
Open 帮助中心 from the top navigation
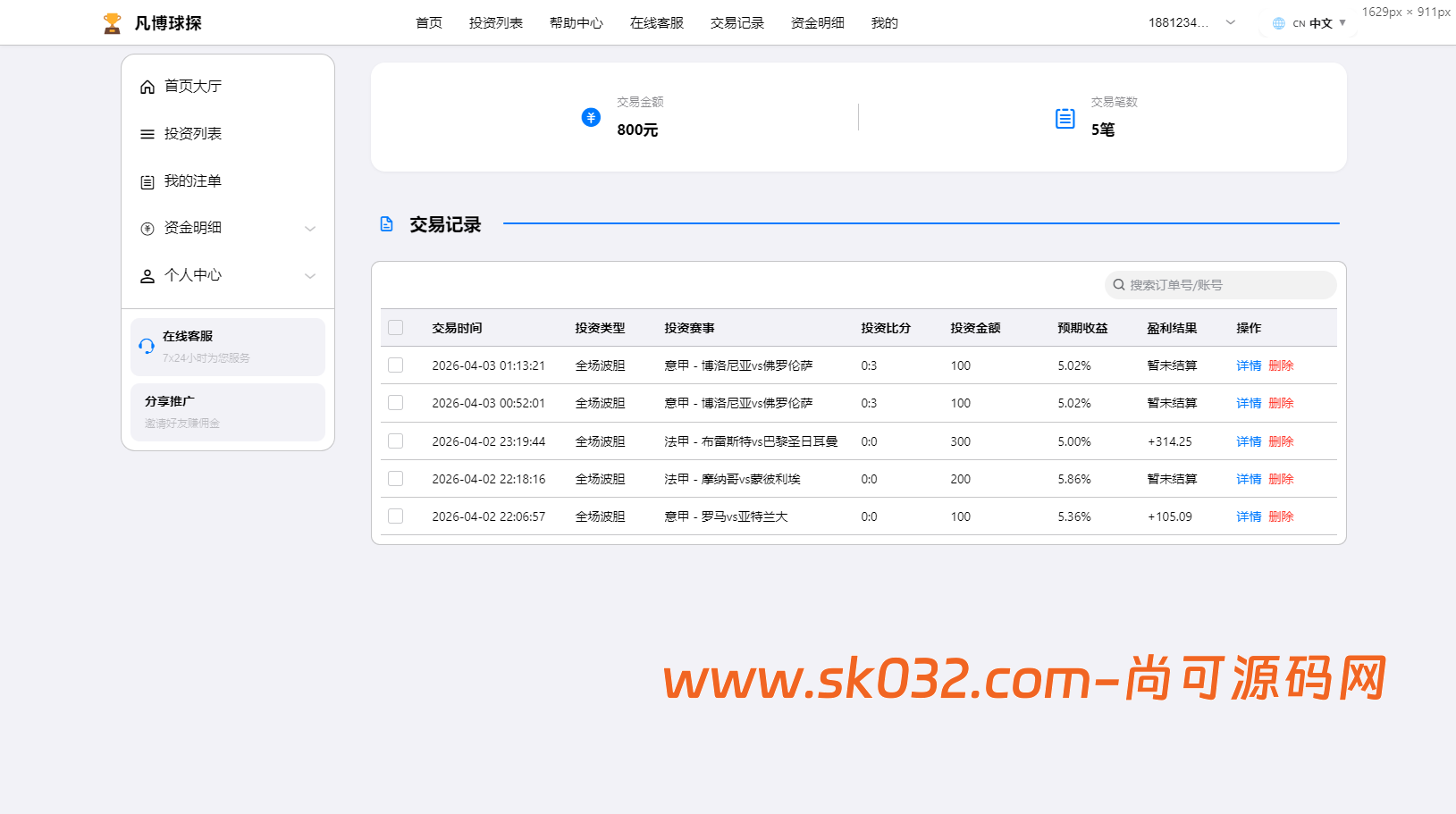[576, 22]
